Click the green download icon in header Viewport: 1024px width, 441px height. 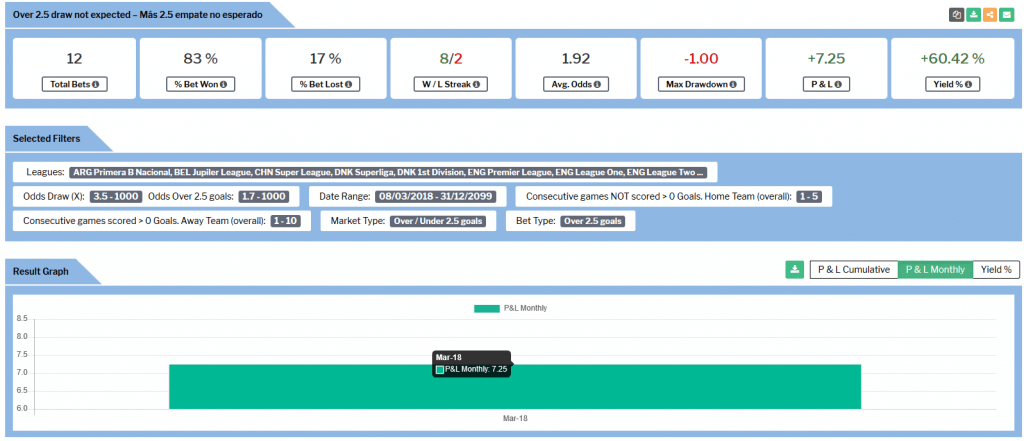974,15
